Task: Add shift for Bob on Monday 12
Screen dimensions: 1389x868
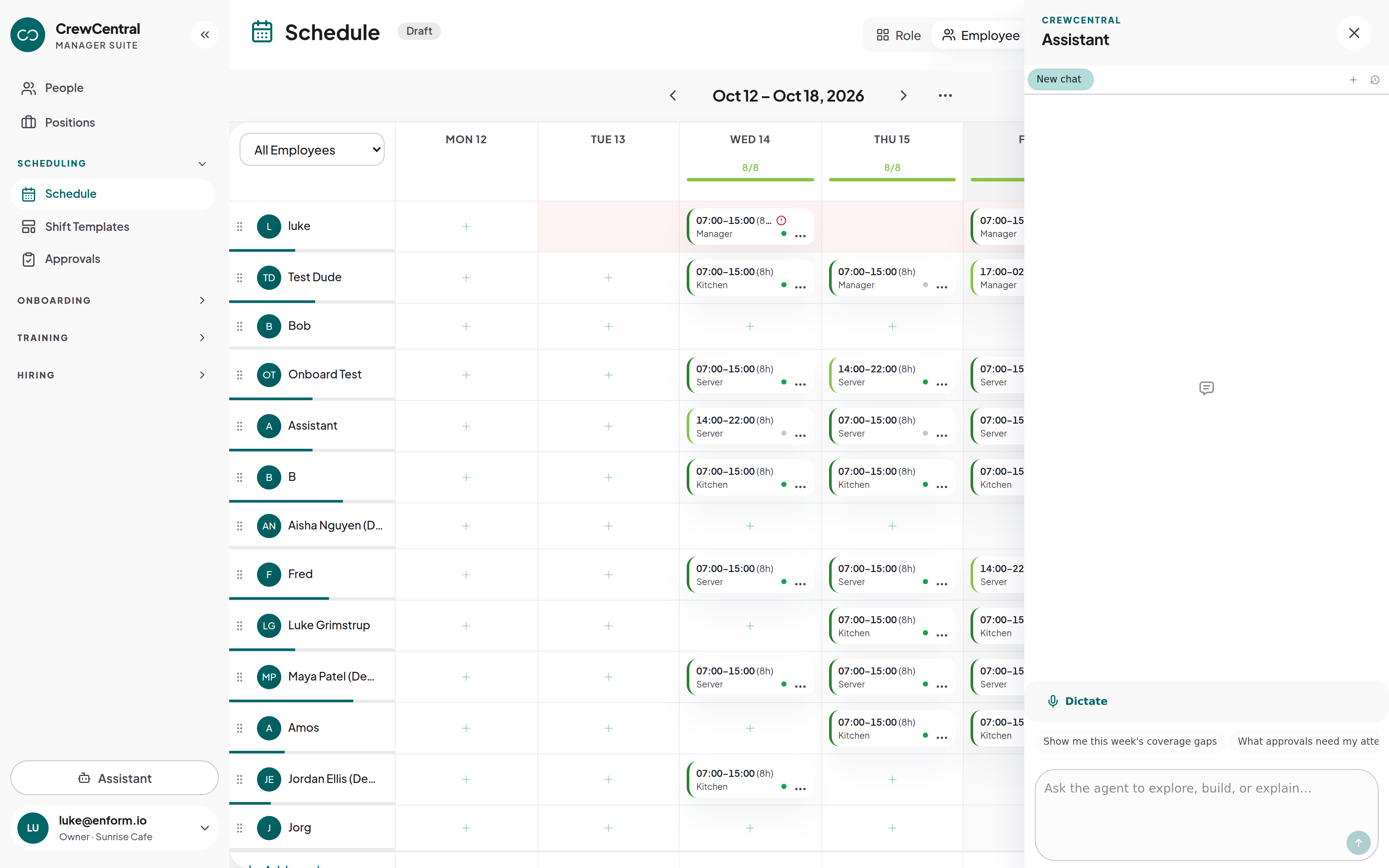Action: pyautogui.click(x=466, y=326)
